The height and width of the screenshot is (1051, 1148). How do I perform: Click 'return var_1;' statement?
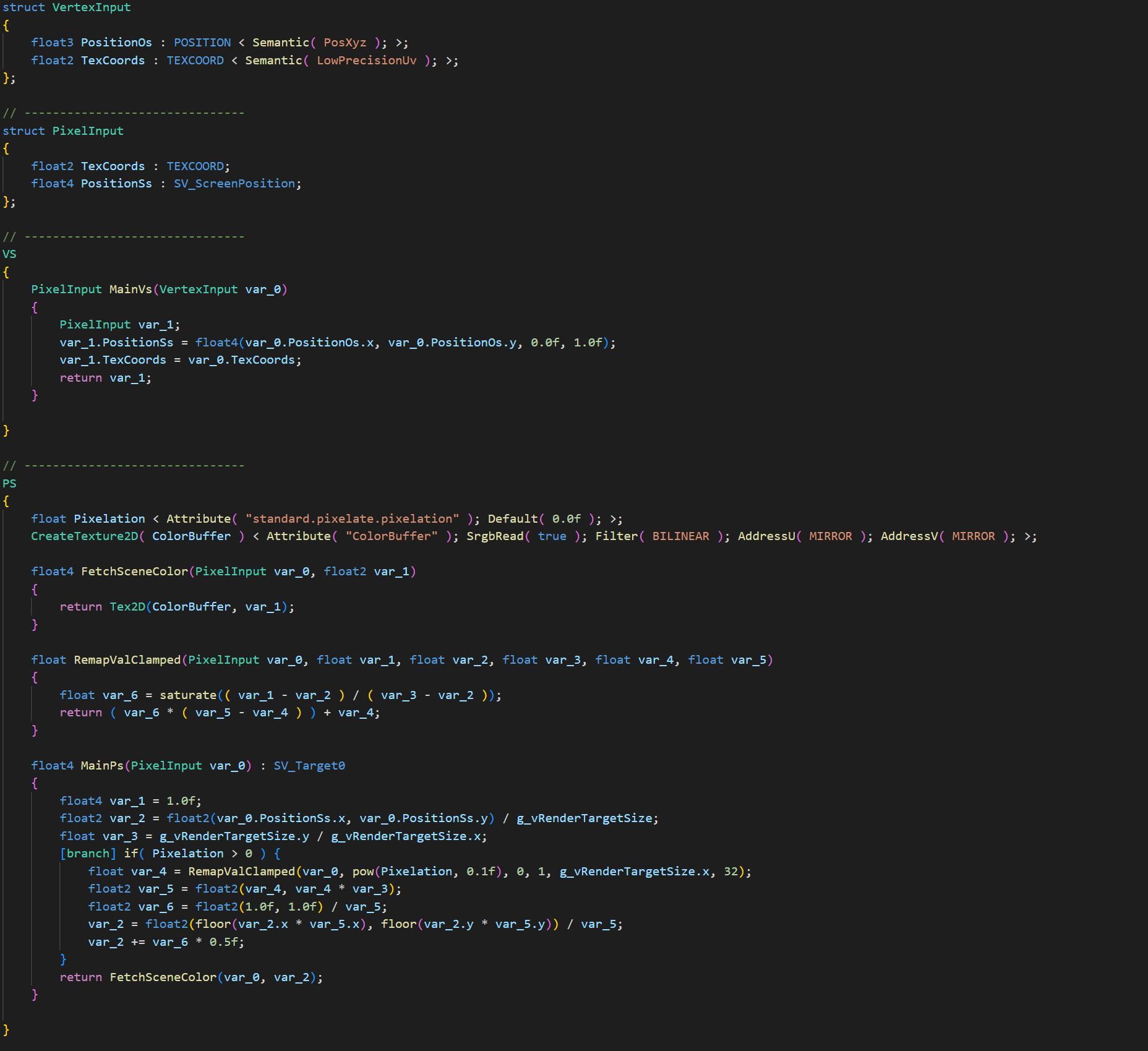pos(106,378)
